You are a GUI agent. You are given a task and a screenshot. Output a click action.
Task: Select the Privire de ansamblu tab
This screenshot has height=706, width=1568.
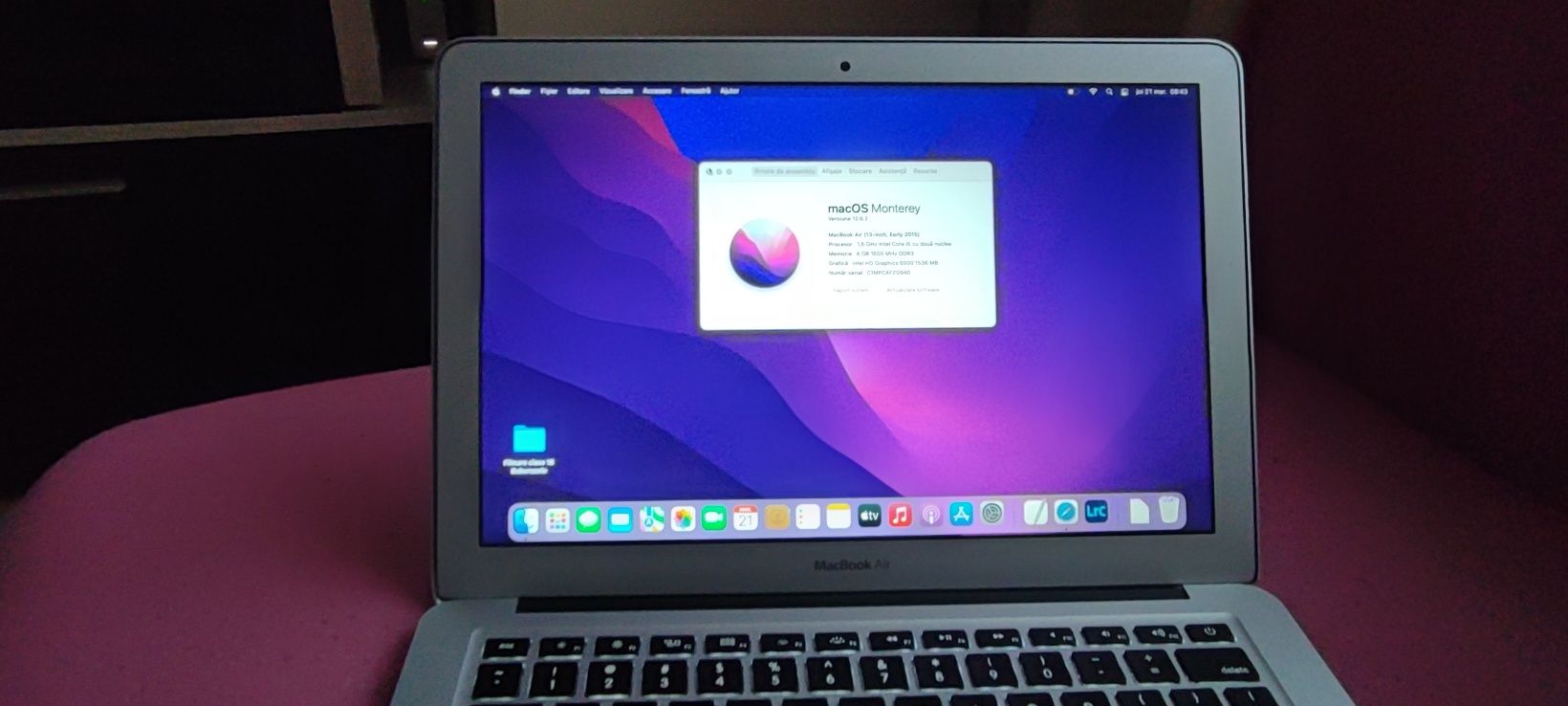click(x=784, y=171)
